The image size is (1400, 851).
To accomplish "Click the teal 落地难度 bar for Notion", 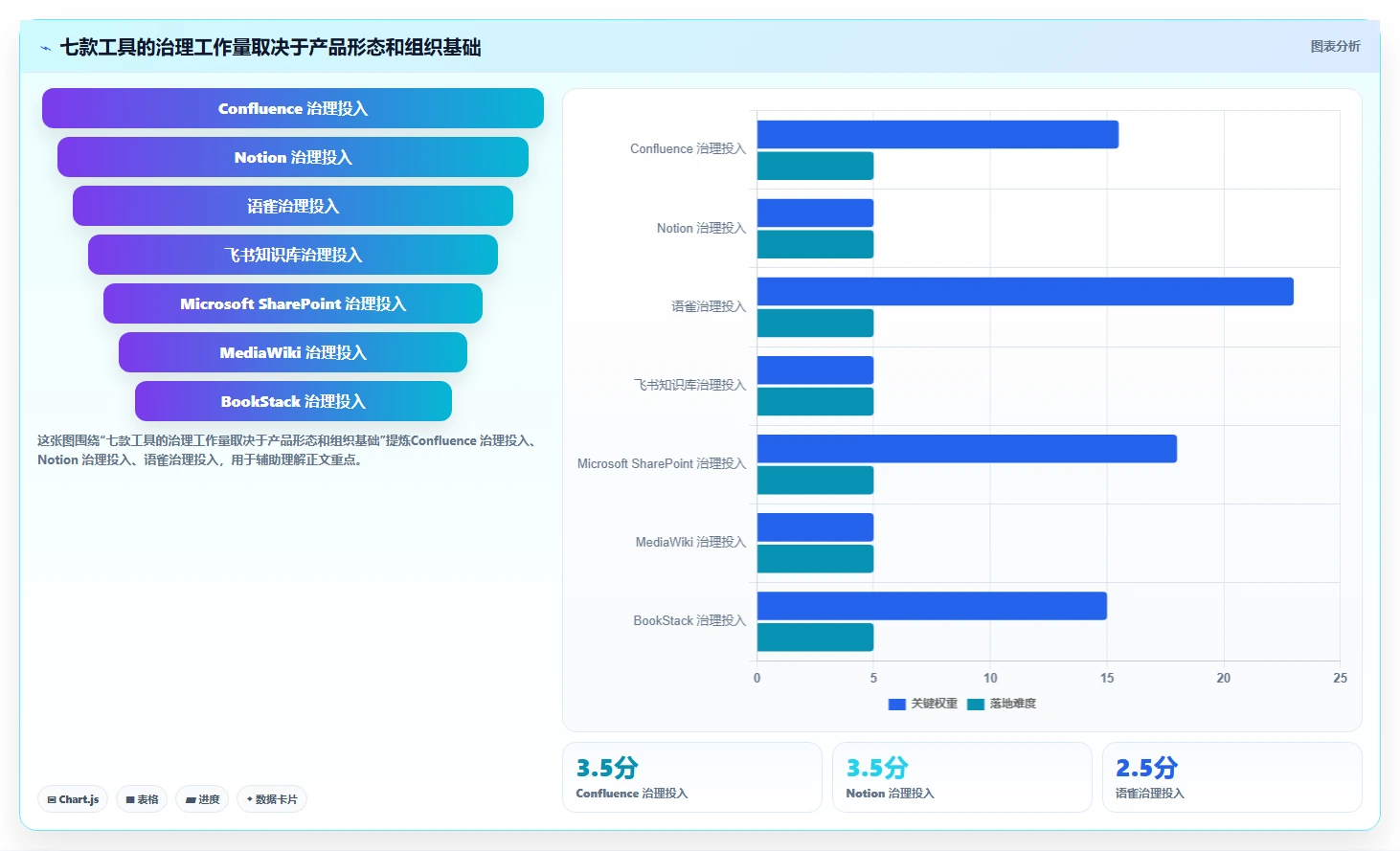I will point(815,244).
